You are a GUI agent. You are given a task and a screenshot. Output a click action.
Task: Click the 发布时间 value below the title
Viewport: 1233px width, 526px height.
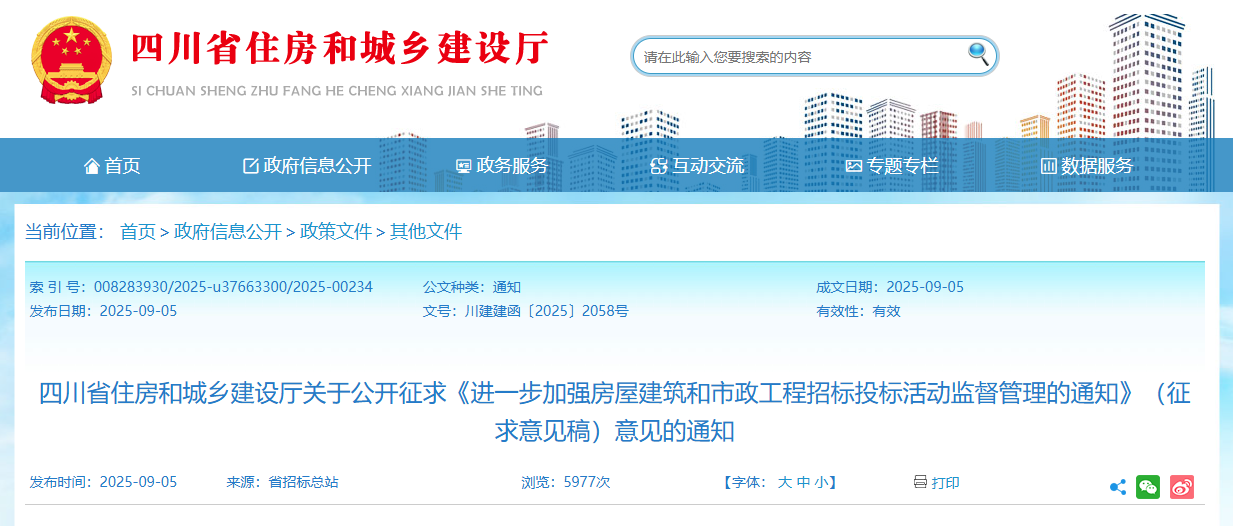coord(138,482)
